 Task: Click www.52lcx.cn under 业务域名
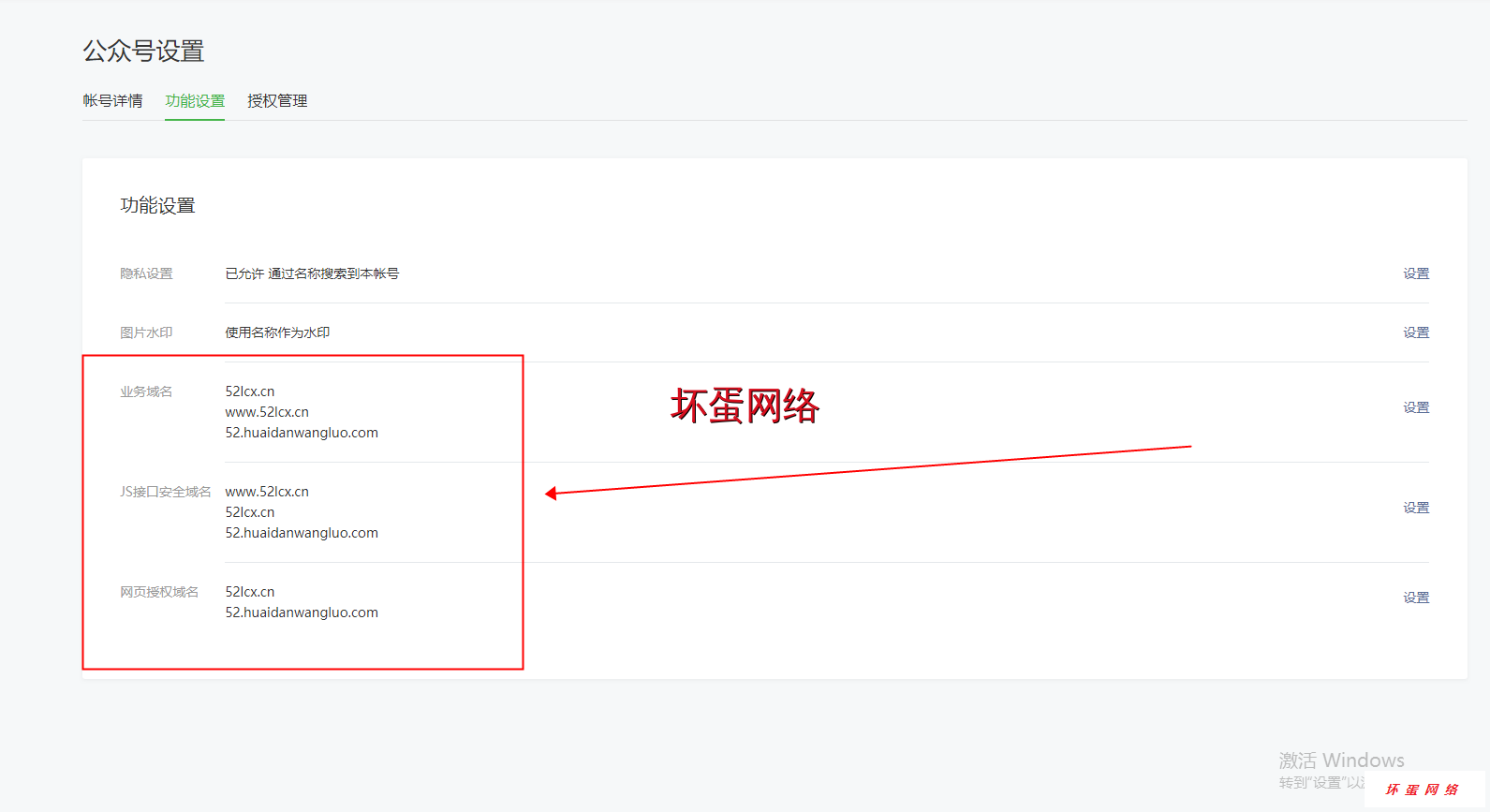[x=267, y=412]
